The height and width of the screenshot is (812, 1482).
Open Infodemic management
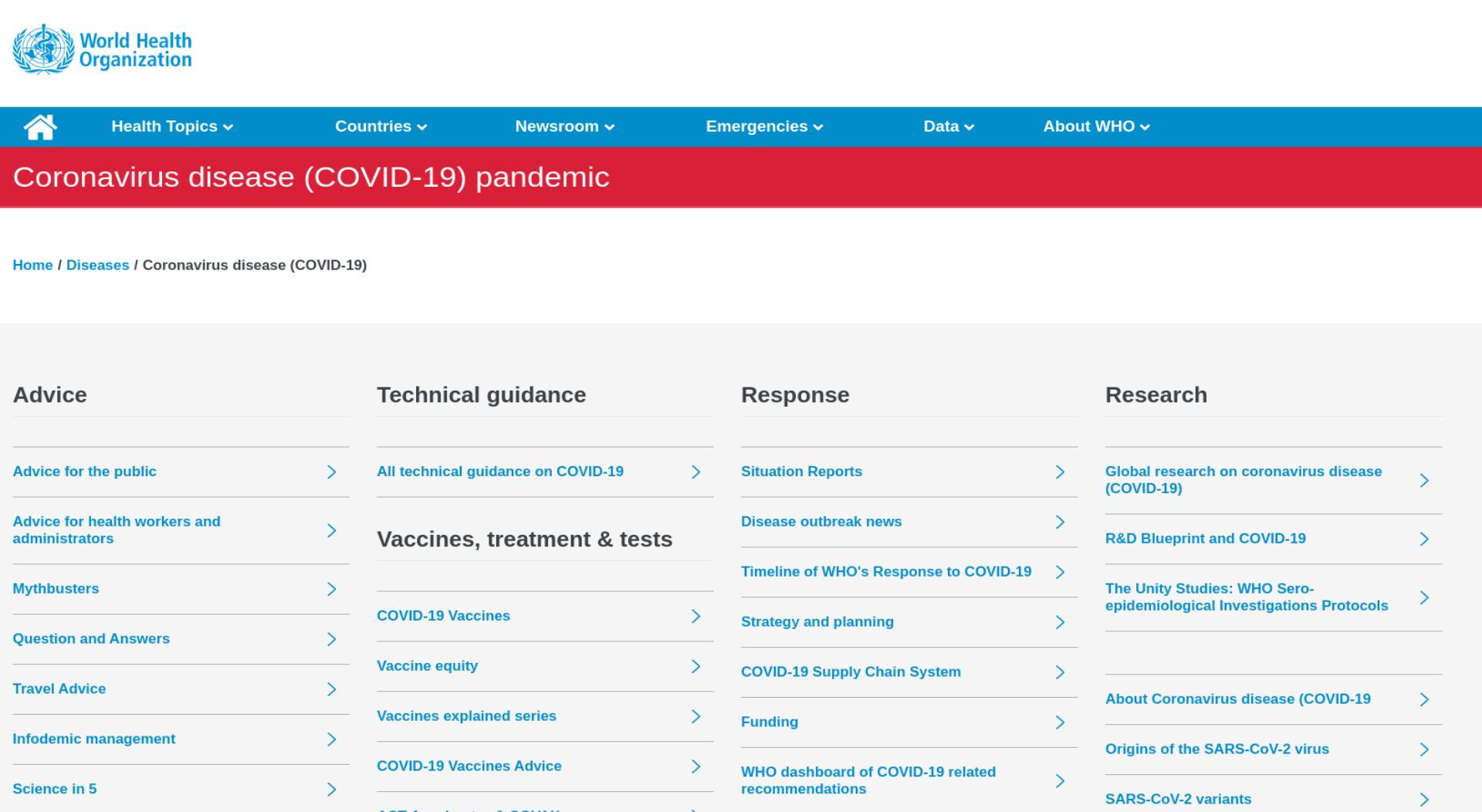[x=94, y=739]
